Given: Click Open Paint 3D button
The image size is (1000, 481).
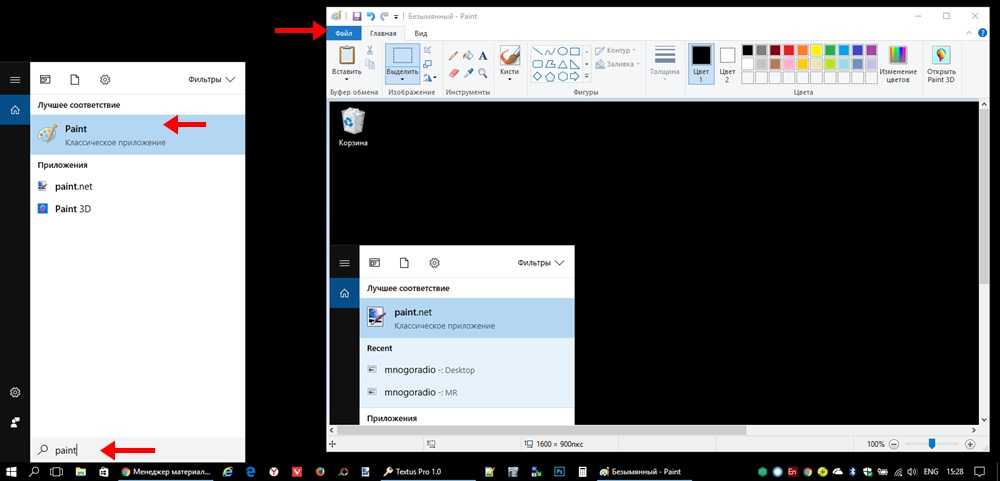Looking at the screenshot, I should (x=941, y=64).
